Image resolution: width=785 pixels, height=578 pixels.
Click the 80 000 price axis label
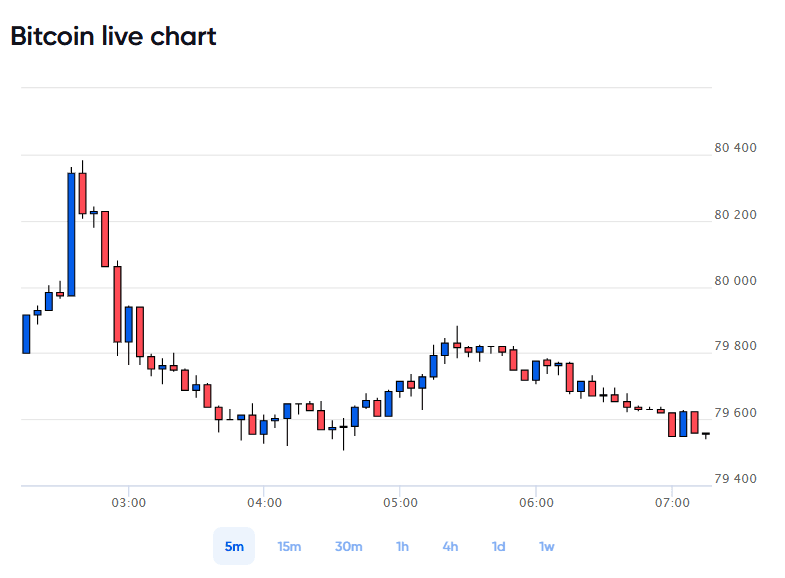(x=735, y=281)
